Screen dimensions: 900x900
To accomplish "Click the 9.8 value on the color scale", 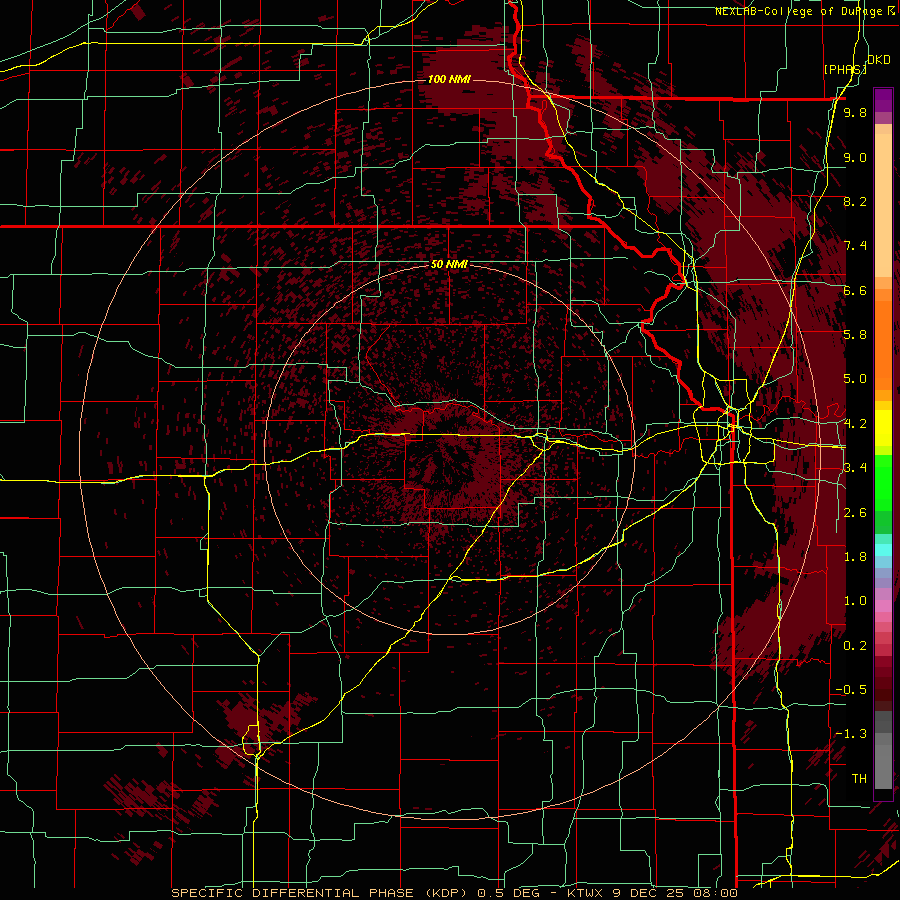I will pos(855,113).
